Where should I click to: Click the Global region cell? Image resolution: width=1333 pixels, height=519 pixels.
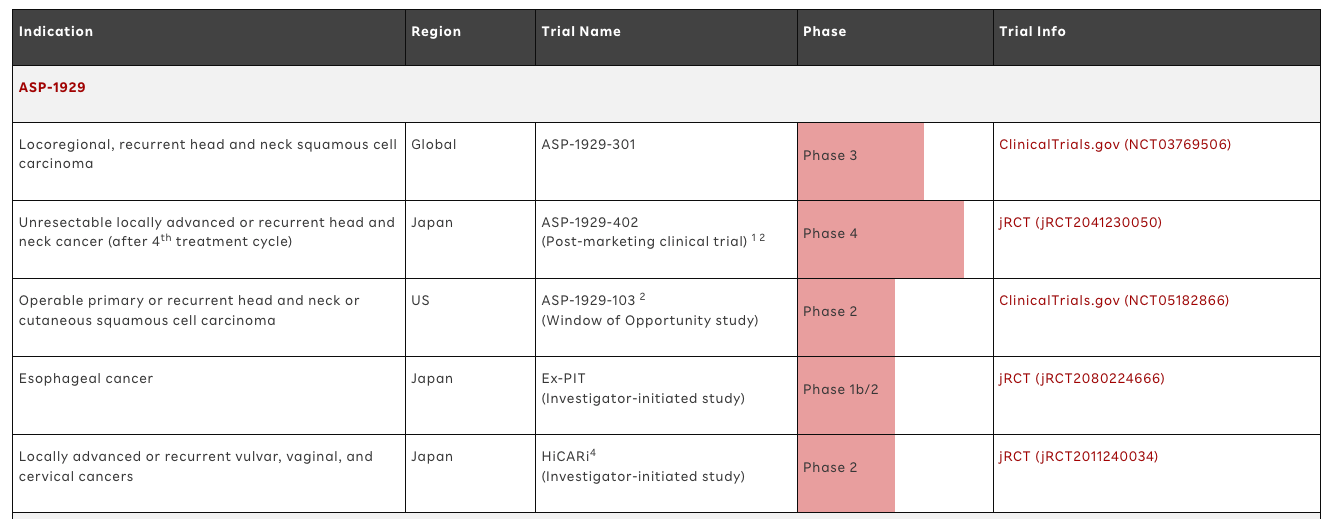tap(434, 145)
